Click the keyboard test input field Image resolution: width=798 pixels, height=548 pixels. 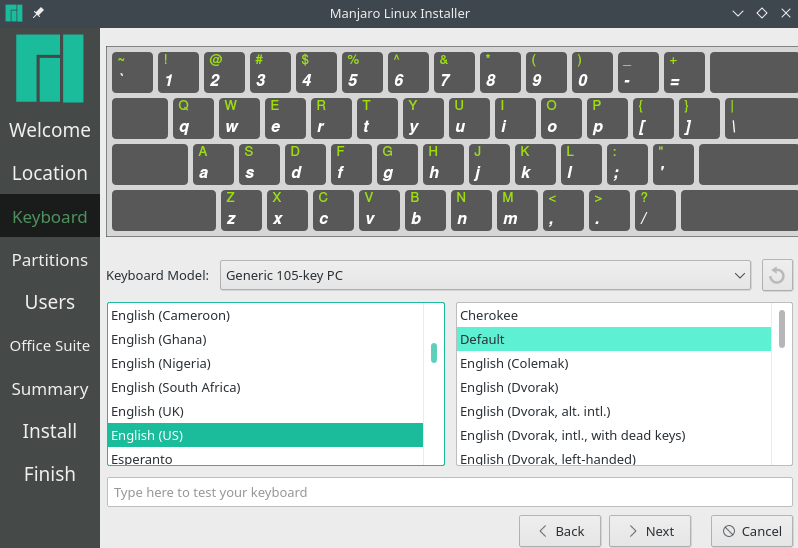click(450, 492)
